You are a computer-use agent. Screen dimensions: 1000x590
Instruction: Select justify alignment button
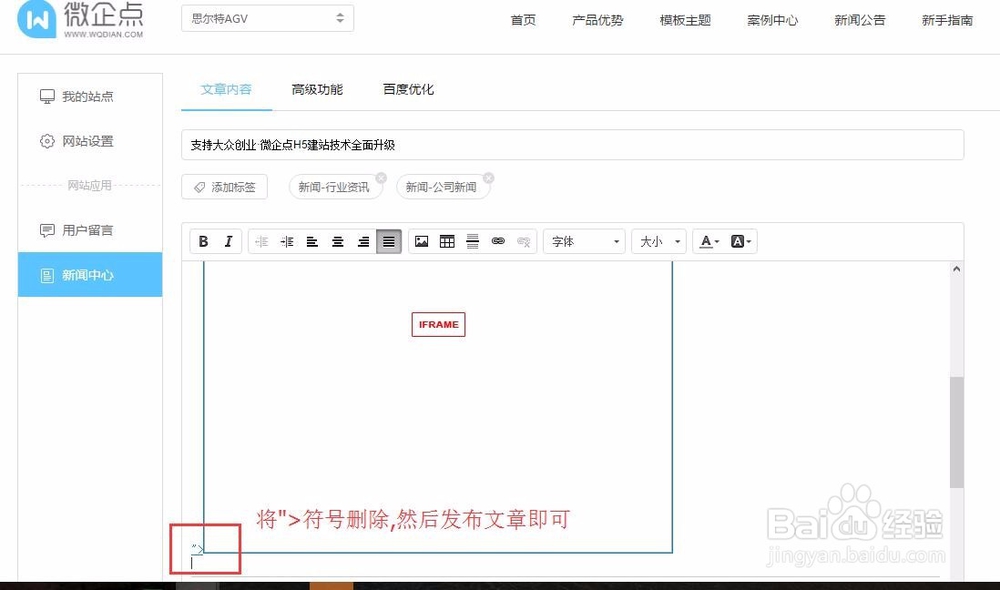[389, 242]
